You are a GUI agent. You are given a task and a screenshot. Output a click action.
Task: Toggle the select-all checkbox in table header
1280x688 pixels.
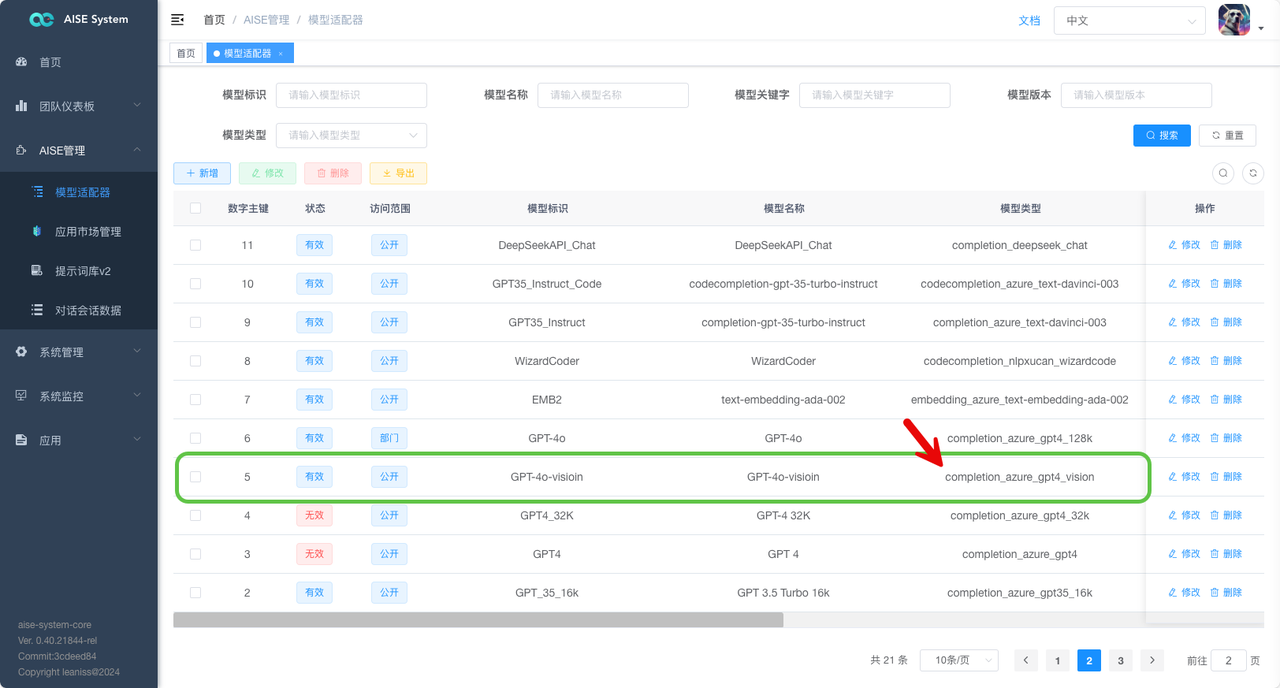pos(196,208)
